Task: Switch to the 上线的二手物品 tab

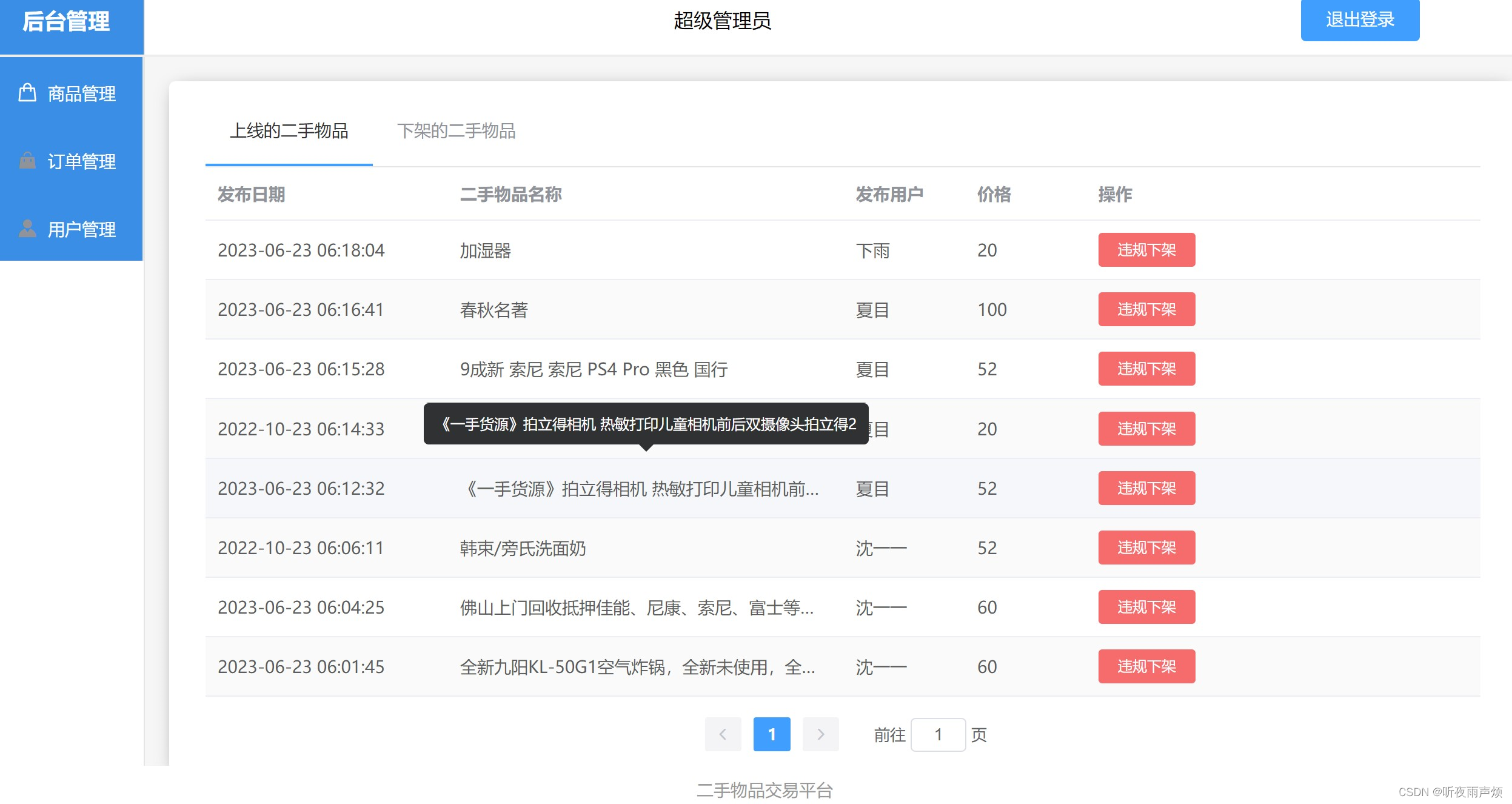Action: 289,131
